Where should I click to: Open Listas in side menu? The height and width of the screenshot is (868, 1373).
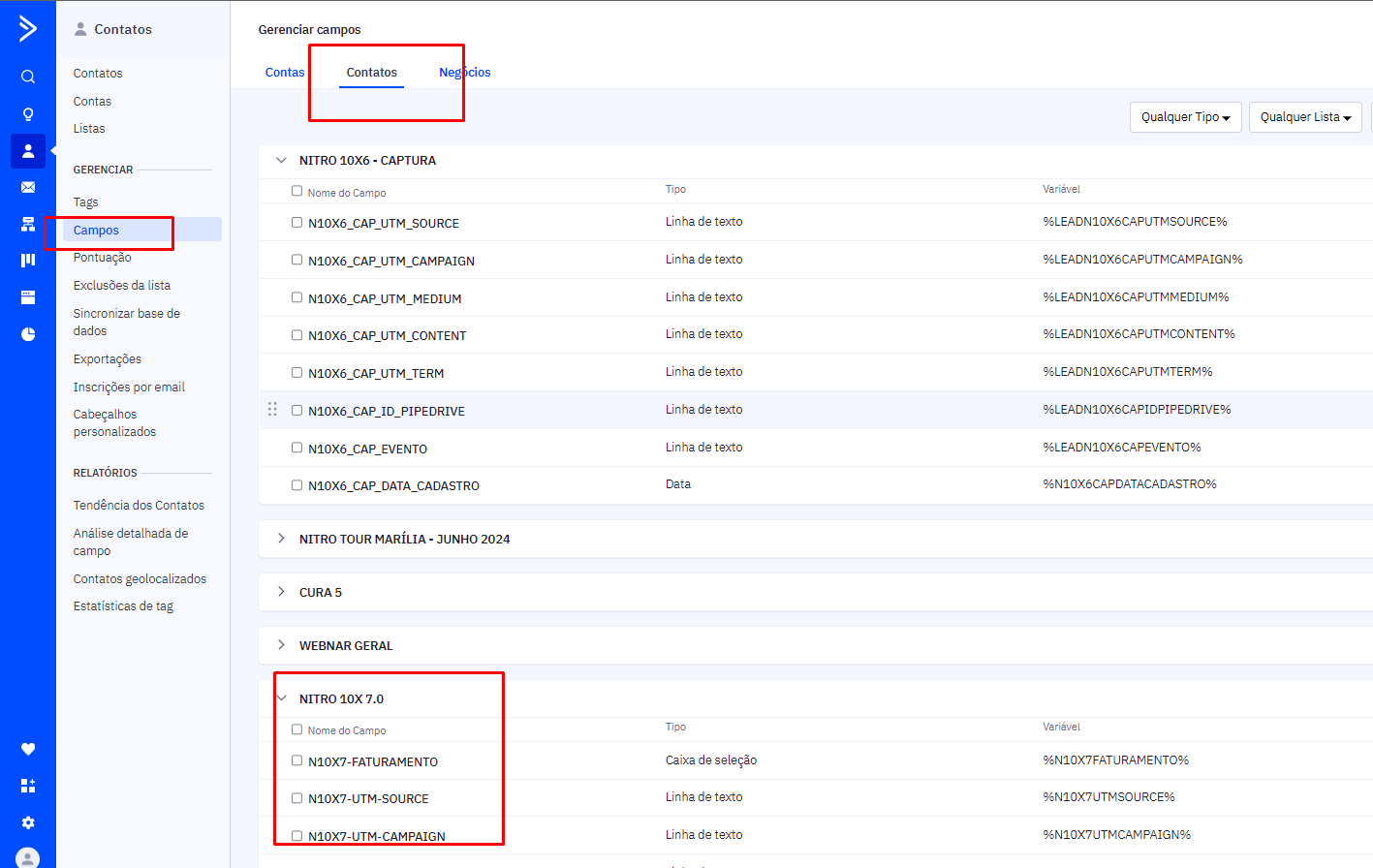(89, 129)
